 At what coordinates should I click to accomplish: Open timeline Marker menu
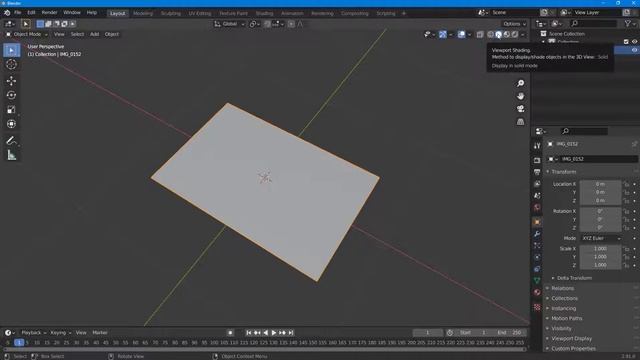tap(100, 333)
